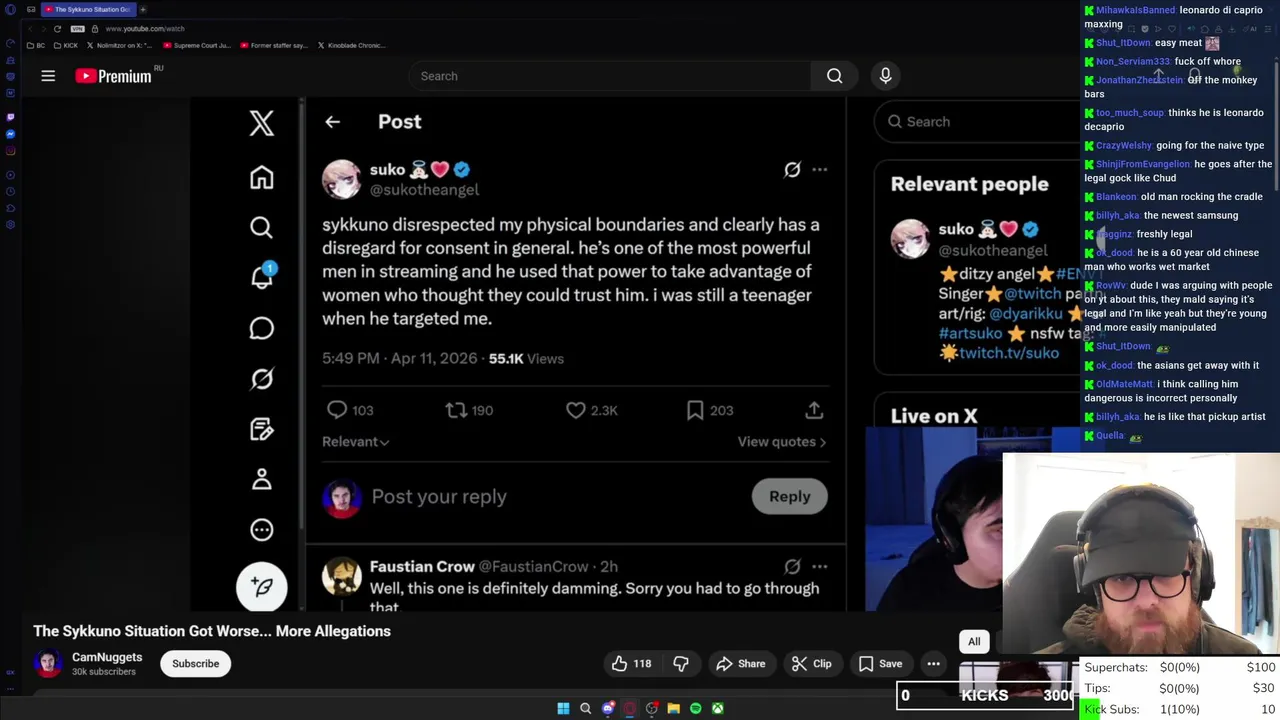
Task: Go back with the Post arrow
Action: (x=333, y=122)
